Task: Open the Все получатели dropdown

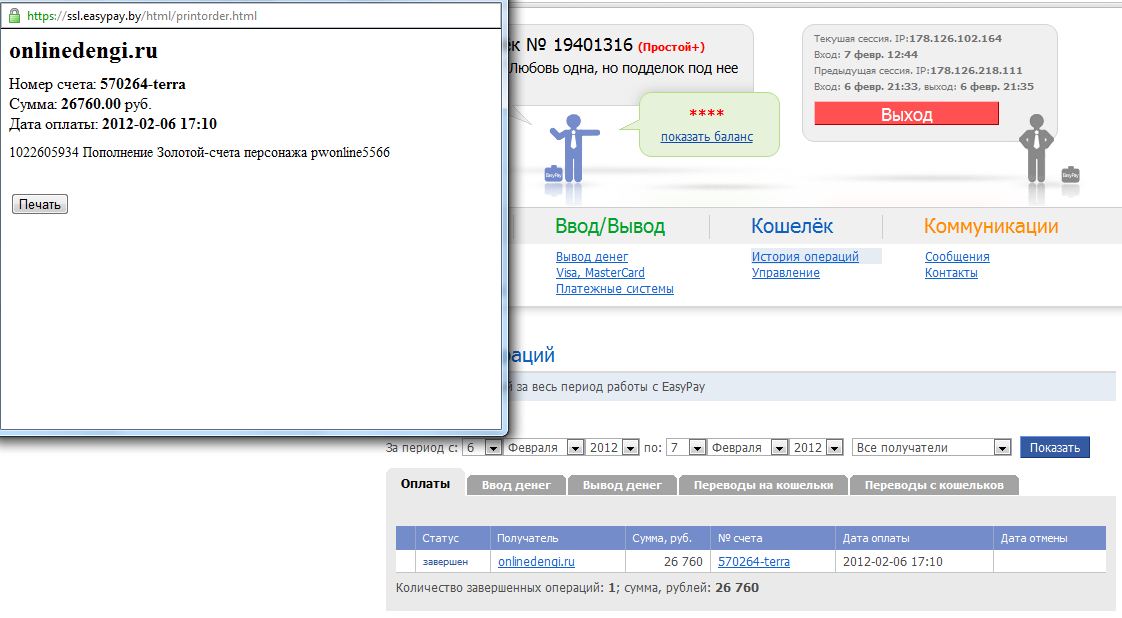Action: (x=931, y=447)
